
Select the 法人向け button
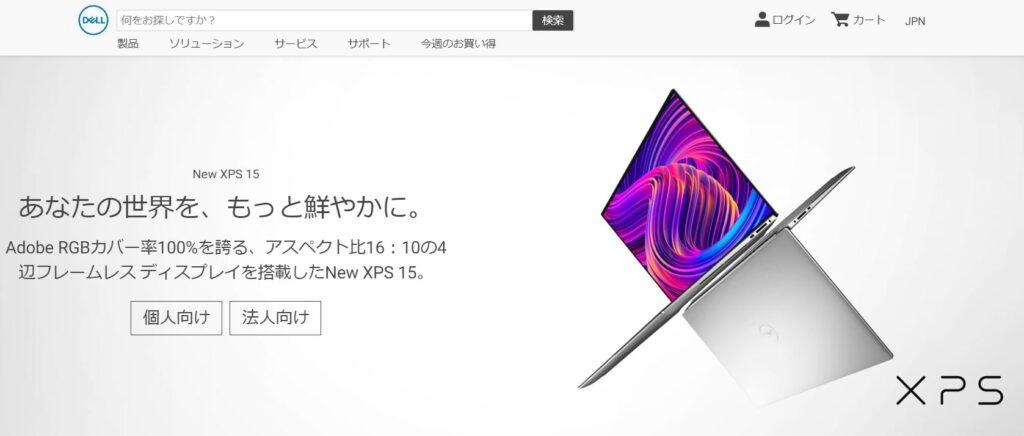click(275, 318)
